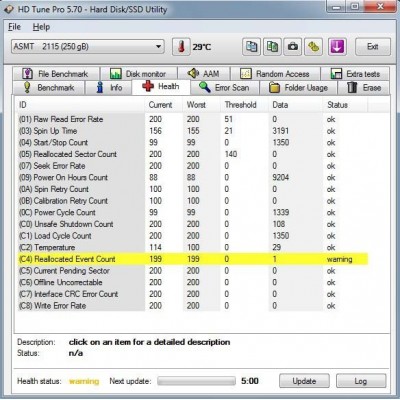Click the Exit button
This screenshot has height=400, width=400.
(372, 46)
